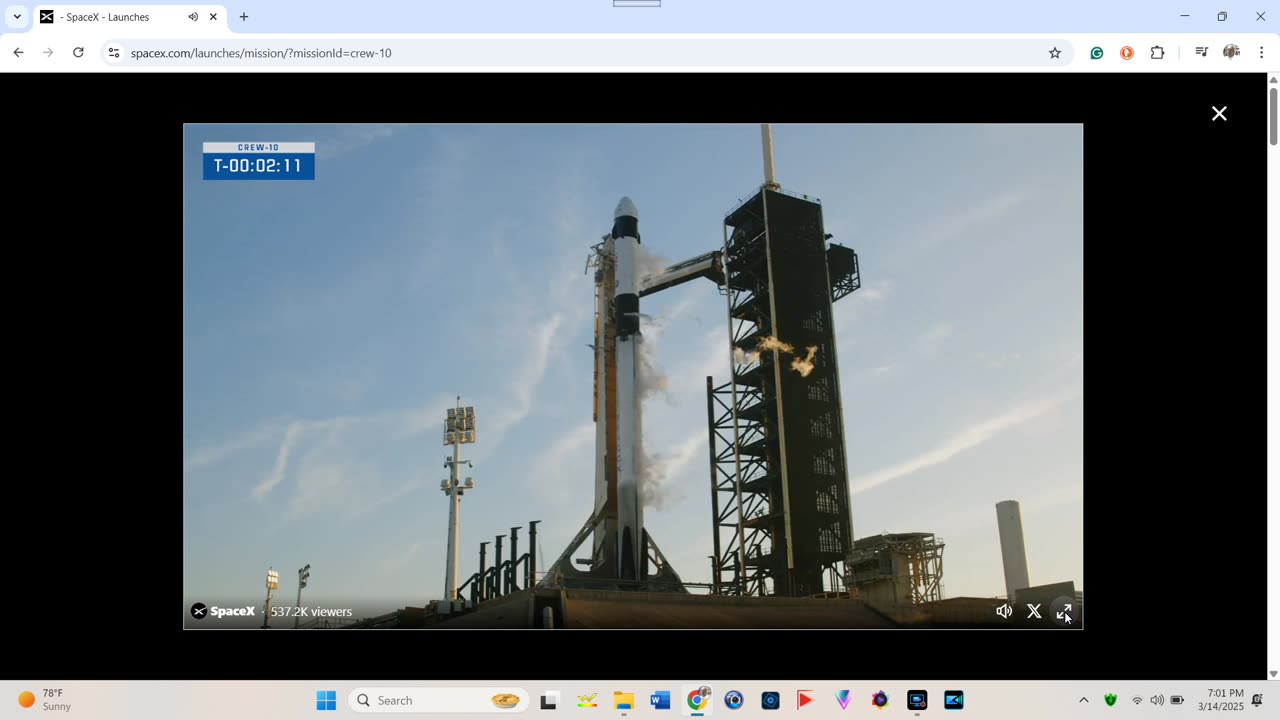Open the blue camera-lens taskbar app
Image resolution: width=1280 pixels, height=720 pixels.
click(x=734, y=700)
